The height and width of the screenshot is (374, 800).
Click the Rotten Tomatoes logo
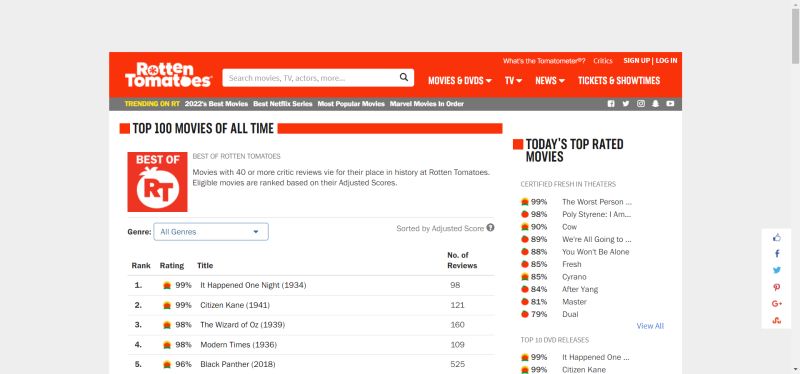click(168, 74)
